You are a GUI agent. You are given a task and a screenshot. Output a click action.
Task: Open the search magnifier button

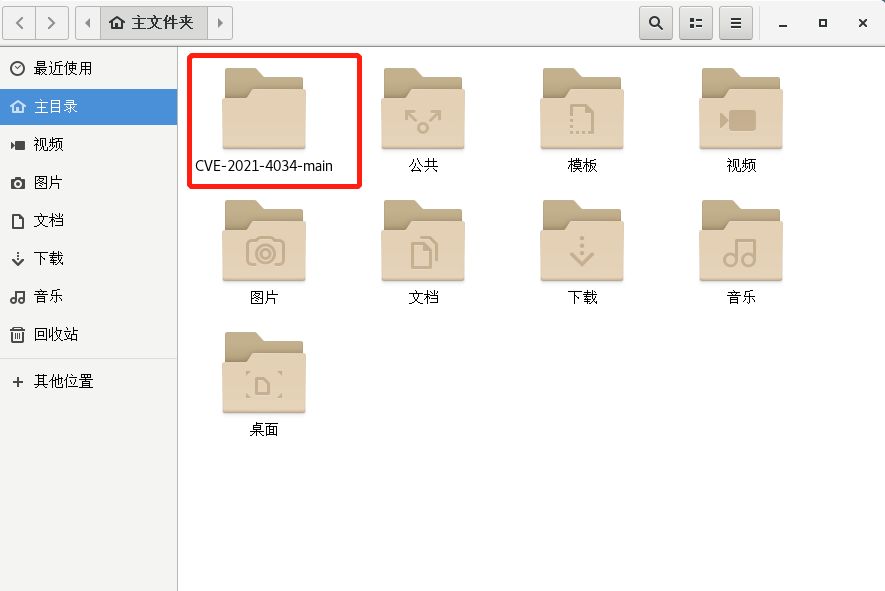tap(656, 23)
